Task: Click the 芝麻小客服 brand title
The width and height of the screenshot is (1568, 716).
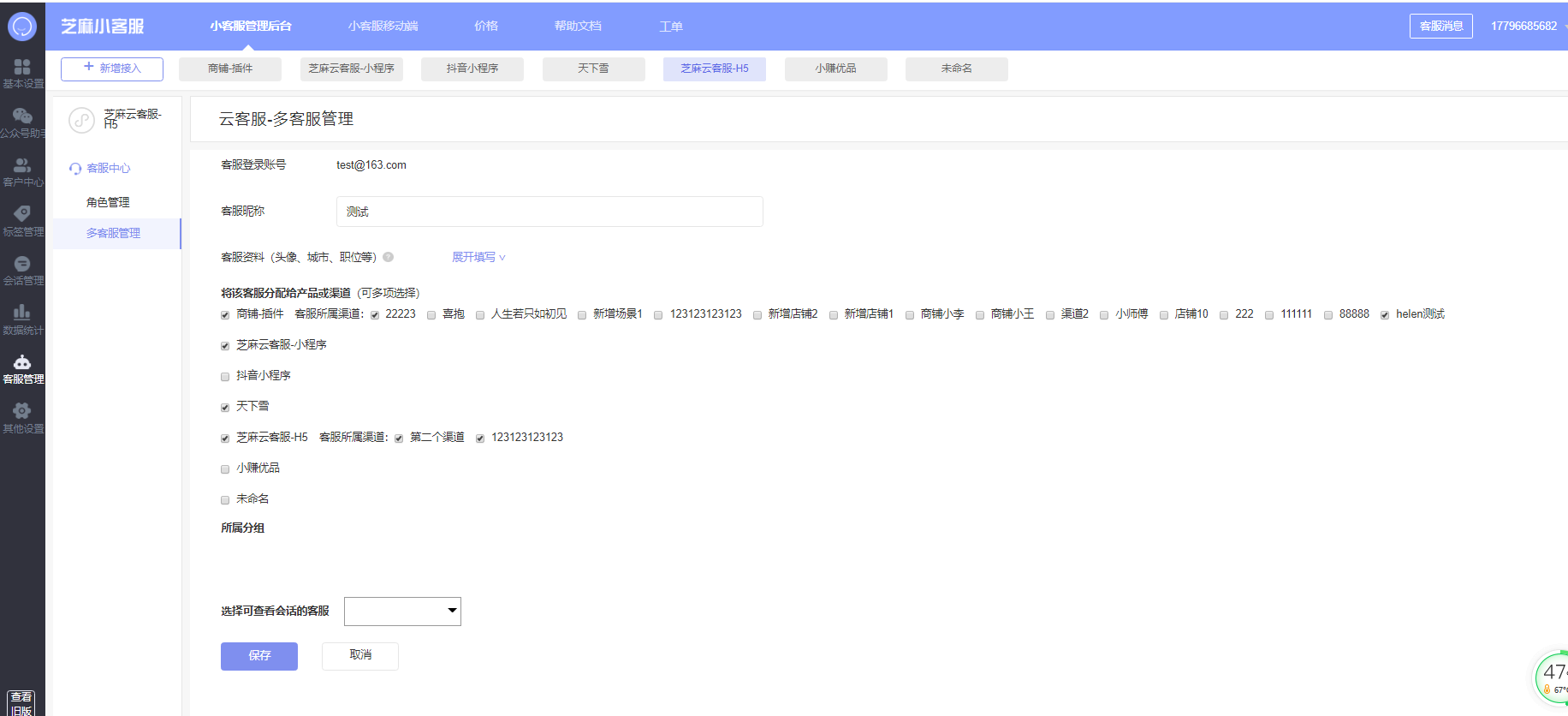Action: [103, 27]
